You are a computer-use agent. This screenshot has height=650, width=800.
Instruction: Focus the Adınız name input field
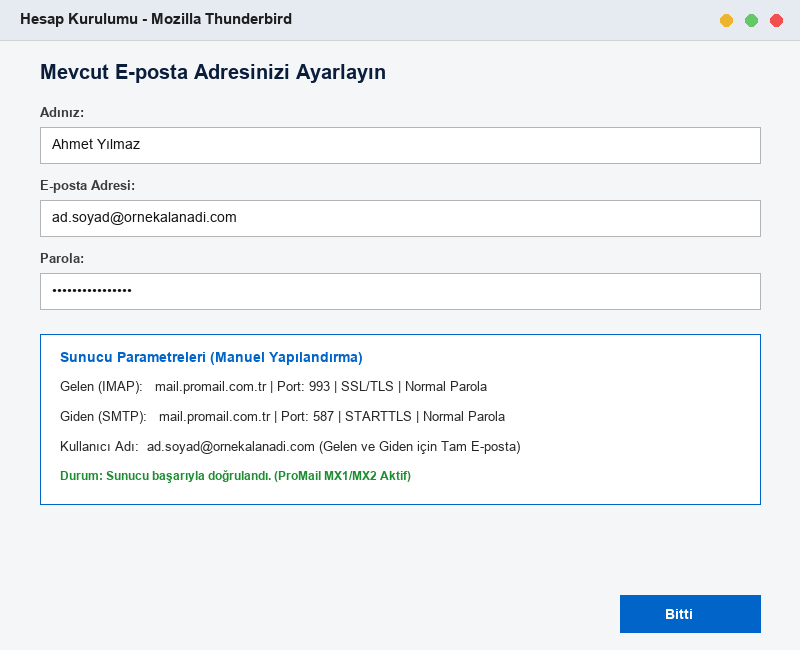click(x=400, y=145)
